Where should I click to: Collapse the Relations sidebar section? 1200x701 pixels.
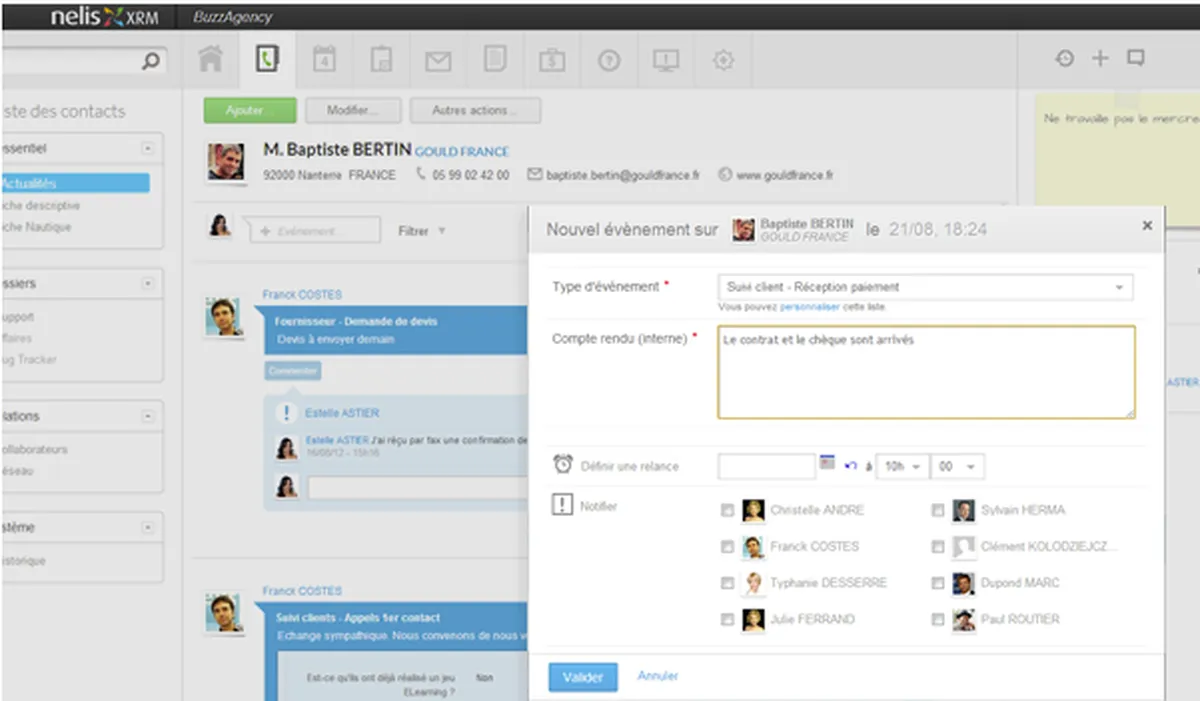click(x=148, y=416)
